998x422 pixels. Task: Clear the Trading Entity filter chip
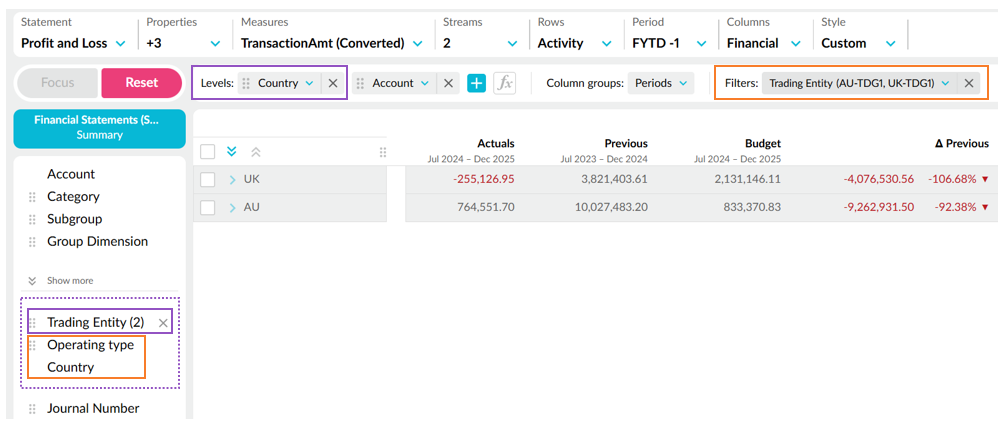coord(968,84)
